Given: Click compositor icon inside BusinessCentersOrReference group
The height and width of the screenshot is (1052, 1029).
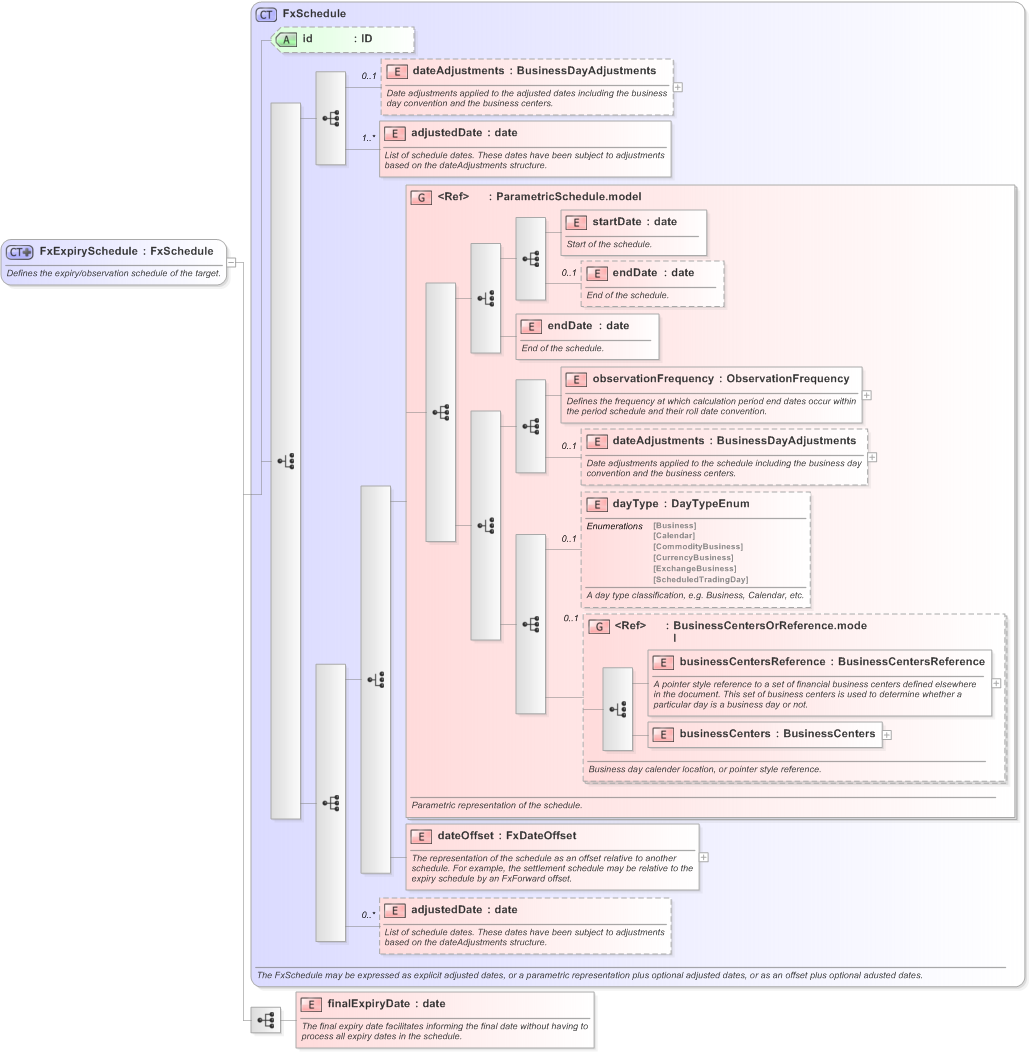Looking at the screenshot, I should click(617, 709).
